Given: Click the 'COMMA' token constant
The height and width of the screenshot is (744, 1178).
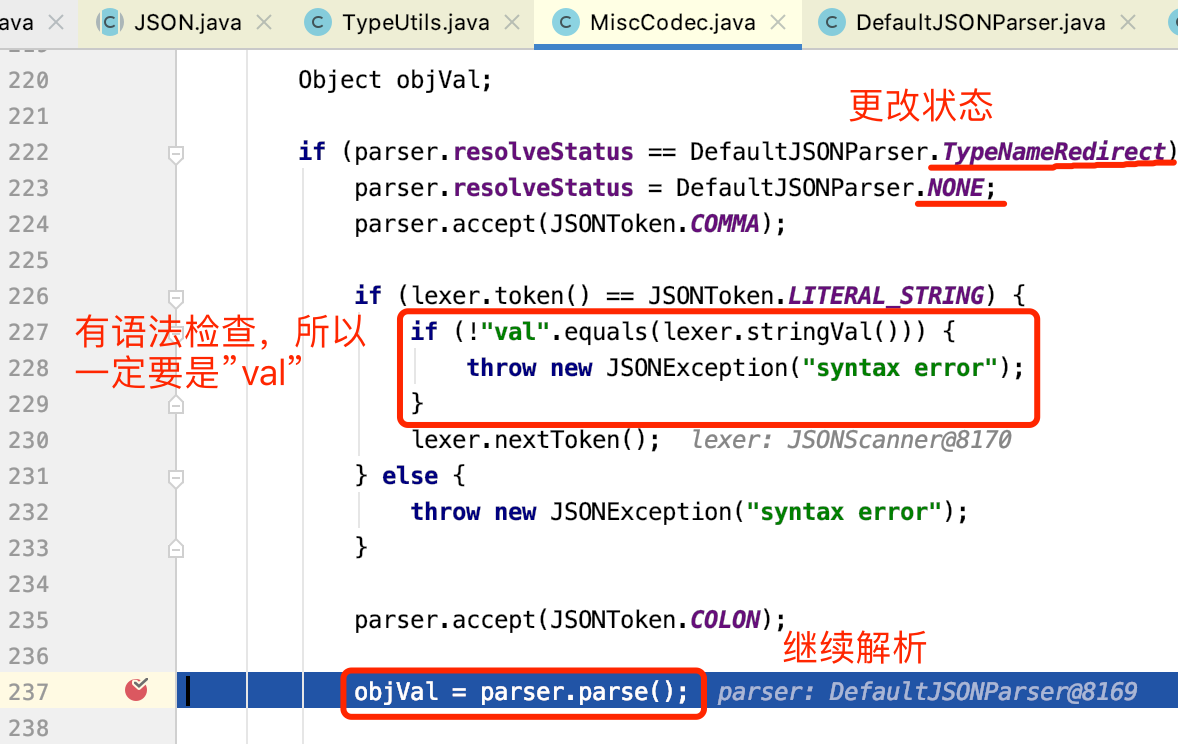Looking at the screenshot, I should [x=725, y=224].
